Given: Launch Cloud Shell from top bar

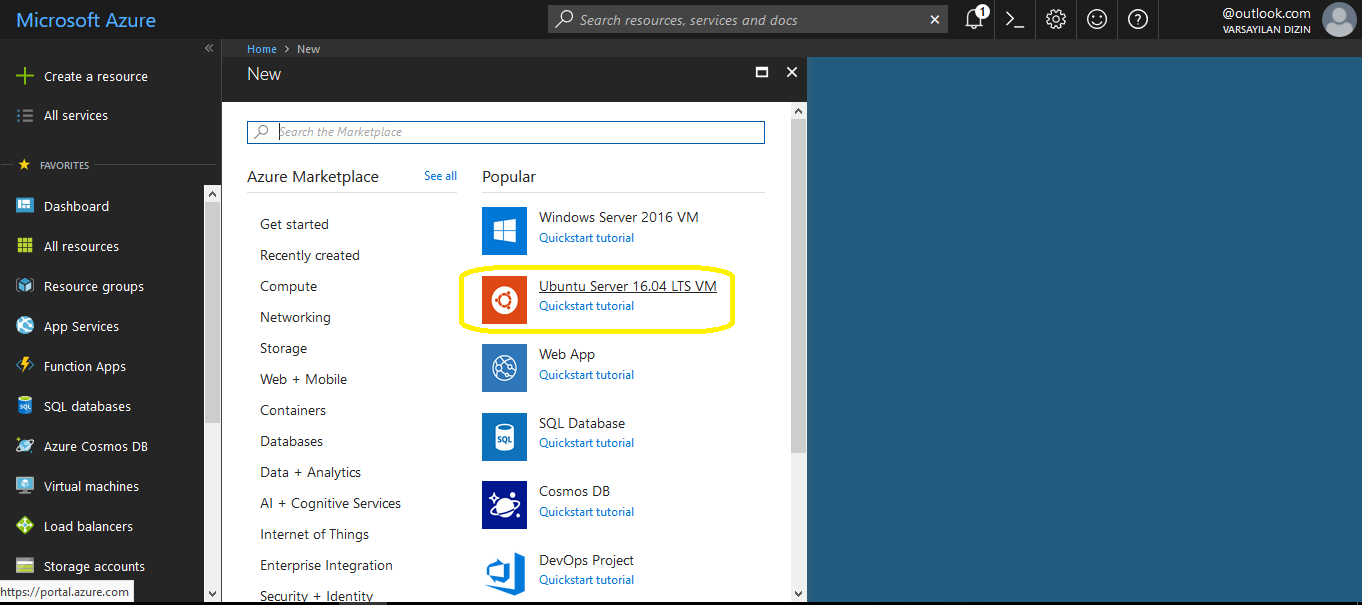Looking at the screenshot, I should pos(1015,19).
